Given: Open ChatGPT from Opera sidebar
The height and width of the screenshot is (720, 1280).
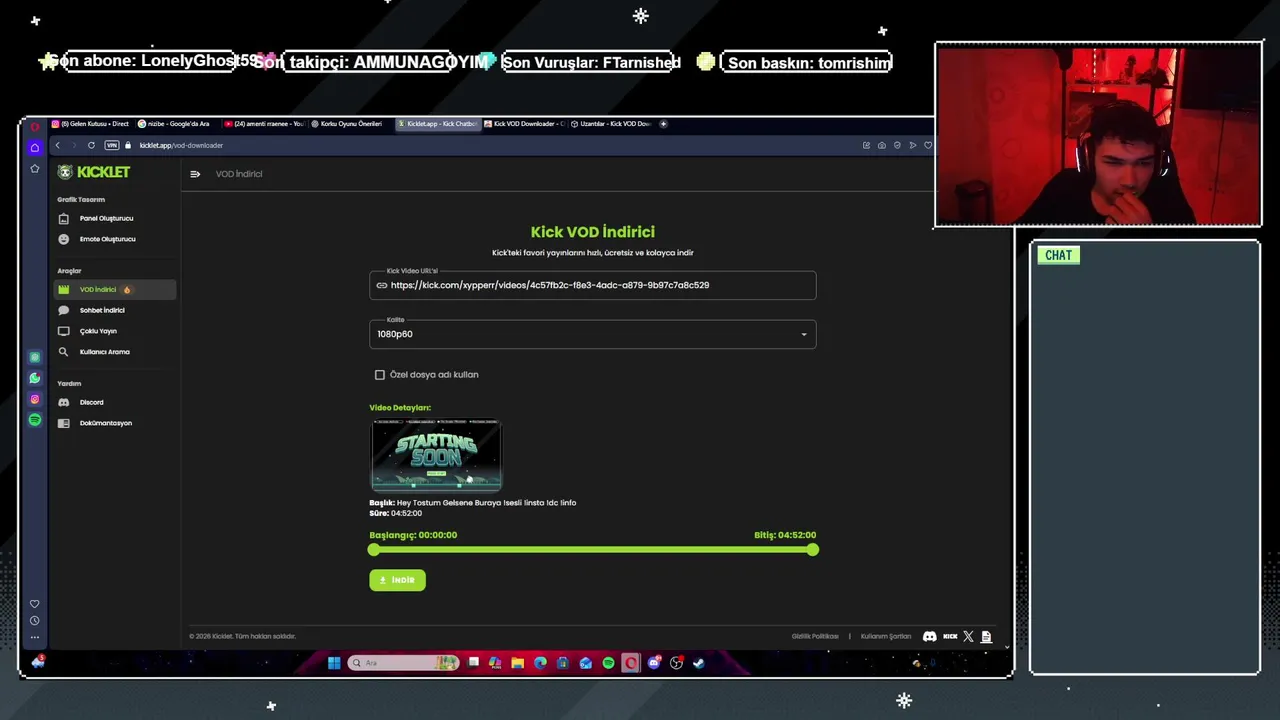Looking at the screenshot, I should [34, 357].
